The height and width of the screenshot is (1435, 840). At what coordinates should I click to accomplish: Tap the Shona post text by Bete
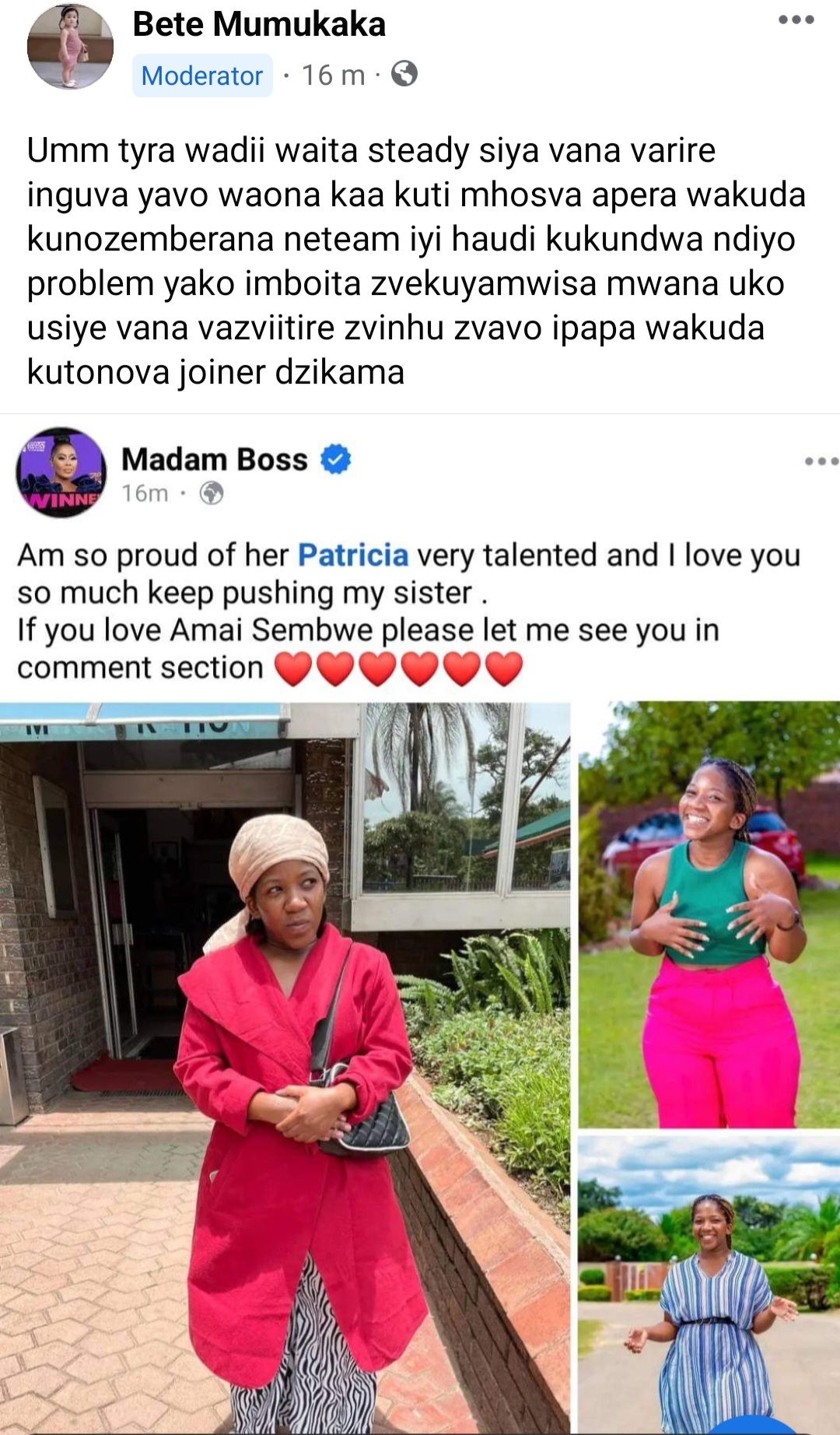pyautogui.click(x=416, y=261)
